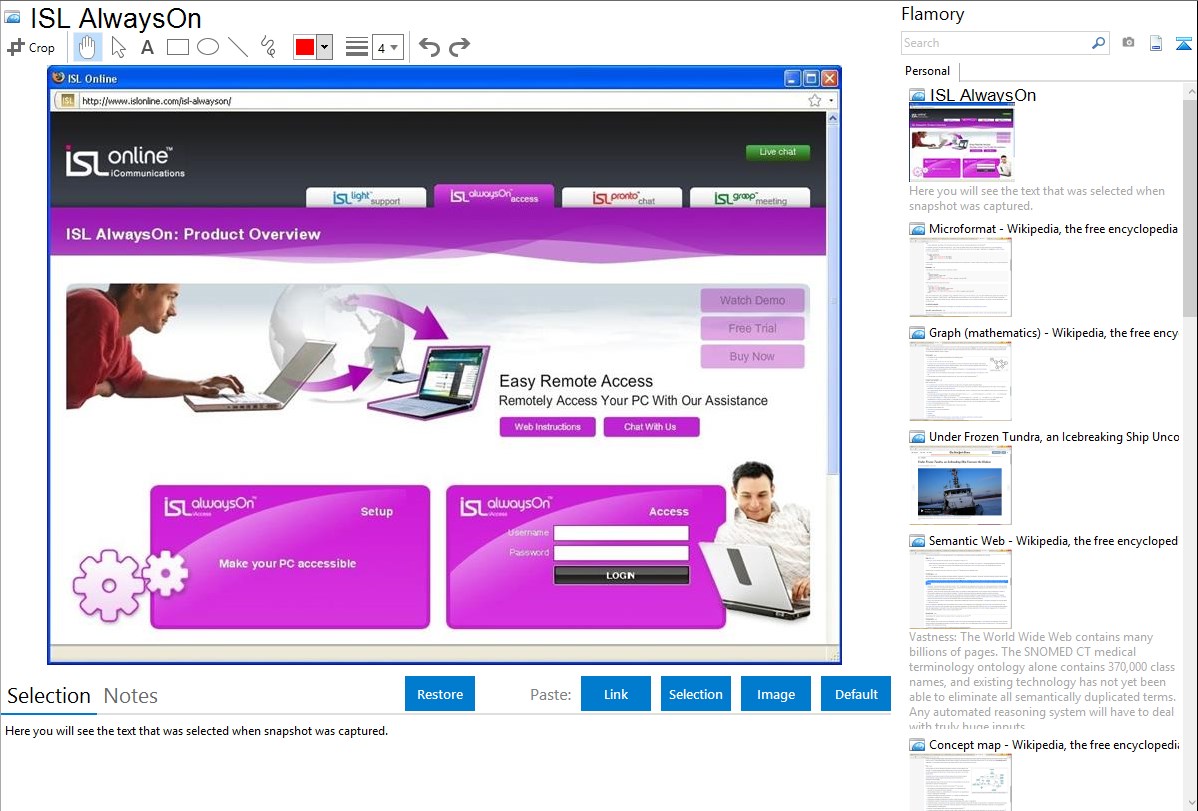Image resolution: width=1198 pixels, height=811 pixels.
Task: Select the Concept map snapshot title
Action: coord(1054,744)
